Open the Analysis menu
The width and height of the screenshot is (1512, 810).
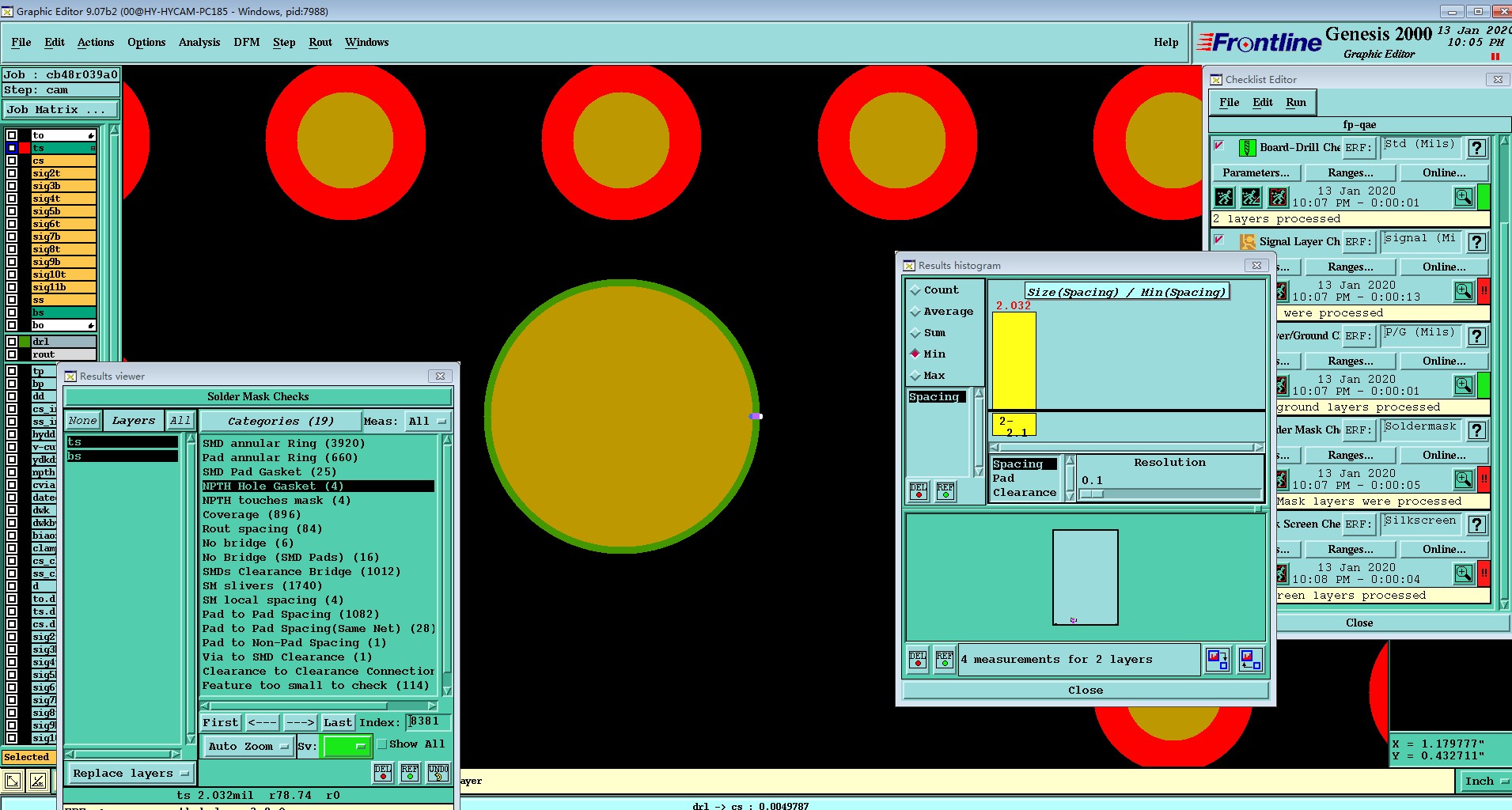pos(199,42)
